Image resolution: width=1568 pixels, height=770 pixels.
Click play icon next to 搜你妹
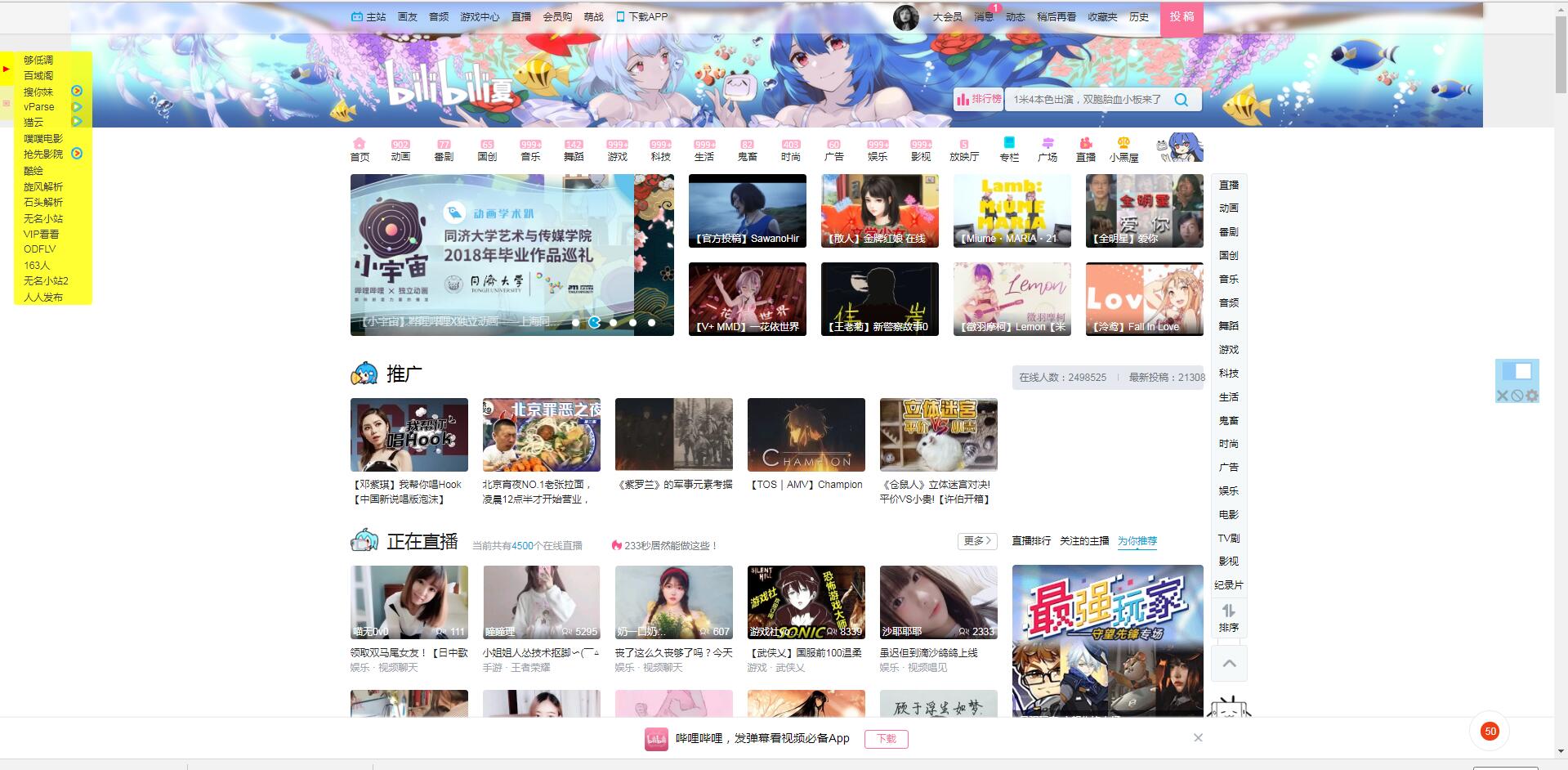coord(77,91)
